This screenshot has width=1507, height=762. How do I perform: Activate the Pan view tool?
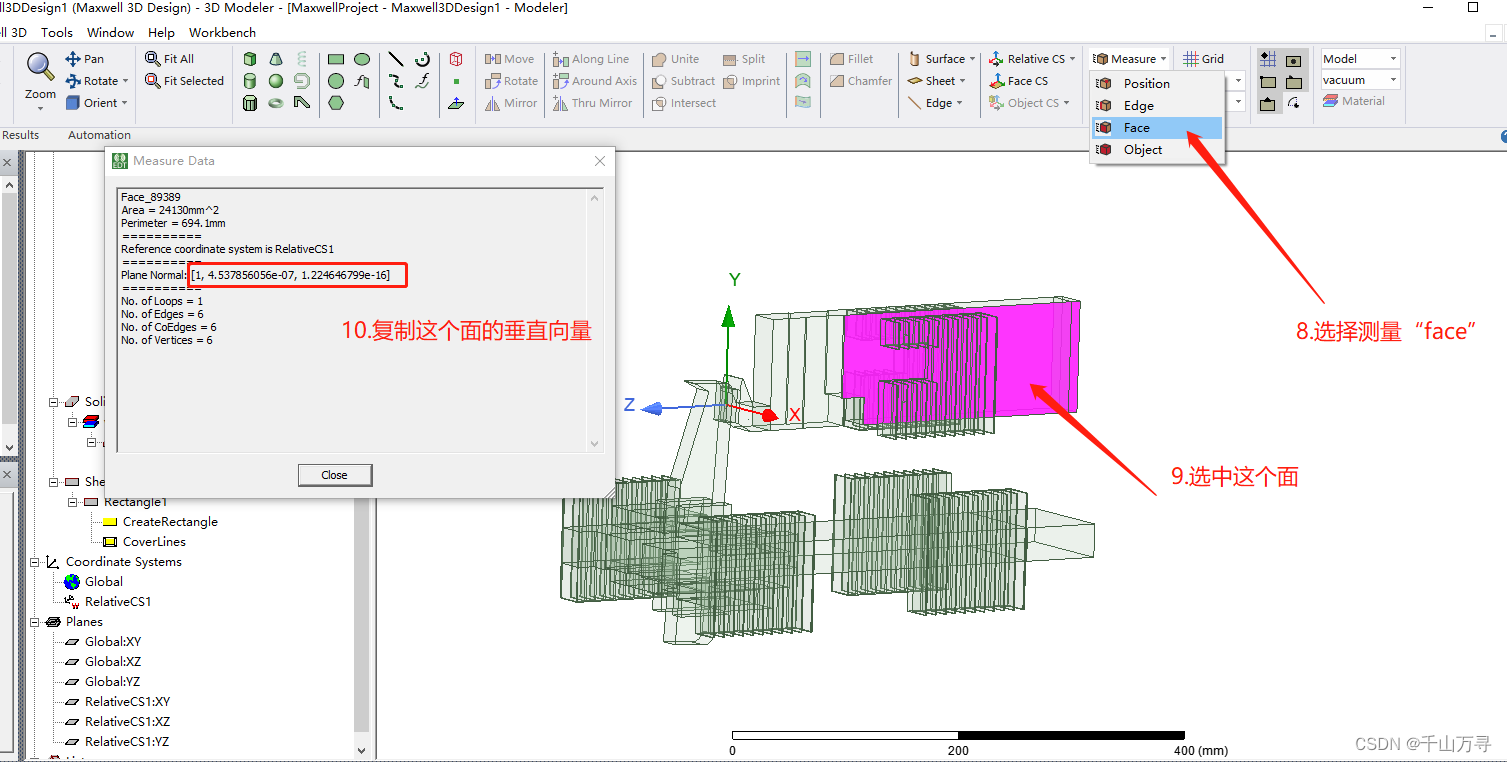tap(84, 59)
